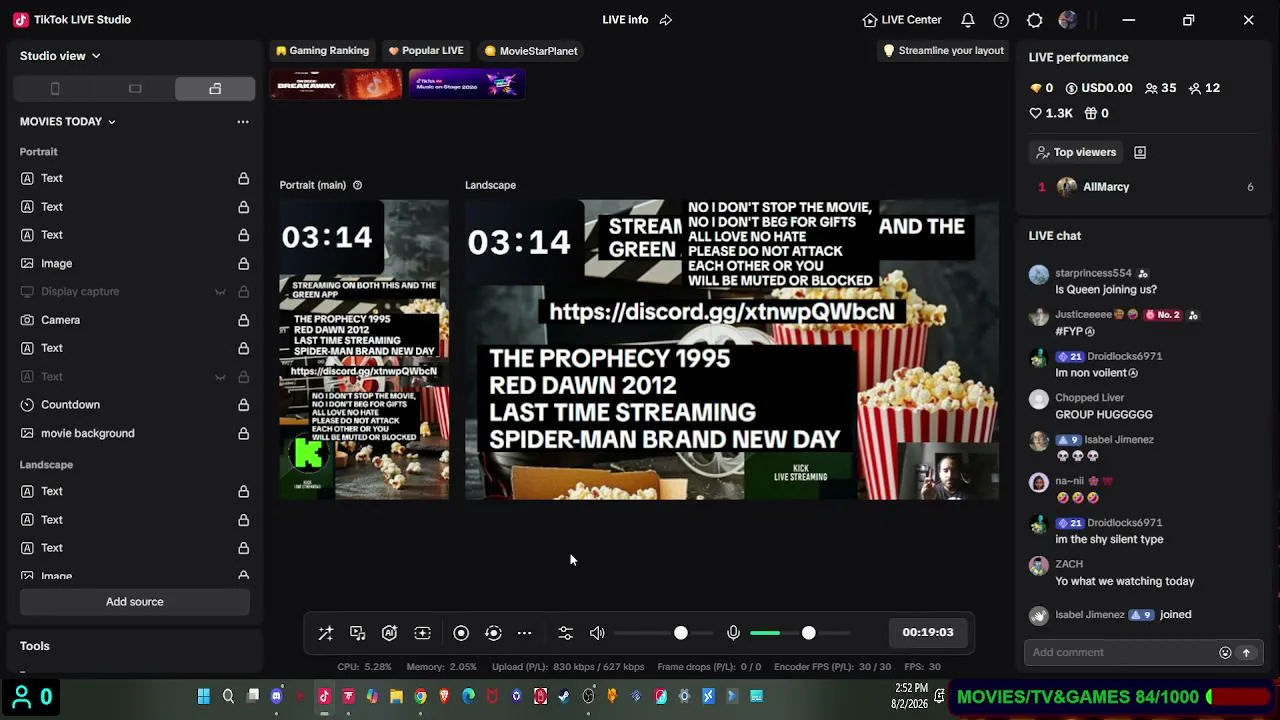Open LIVE Center from the title bar
This screenshot has height=720, width=1280.
(902, 20)
